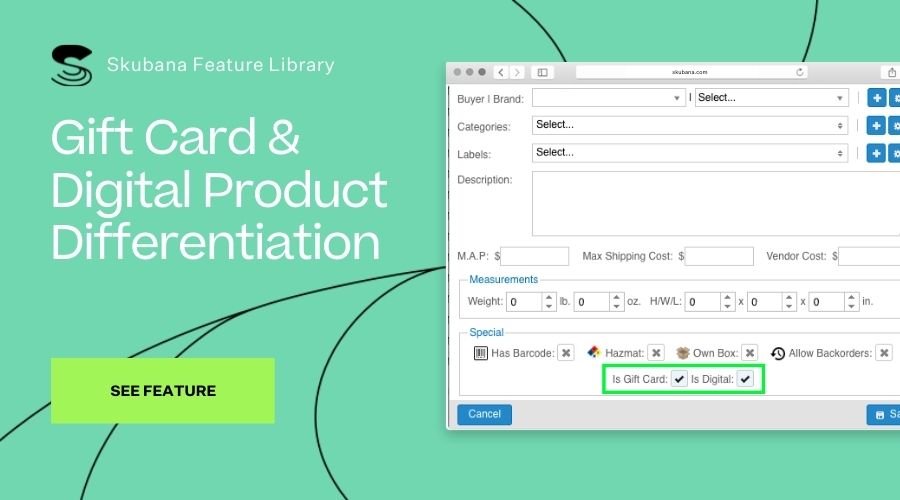This screenshot has height=500, width=900.
Task: Click the Special section label
Action: (x=486, y=332)
